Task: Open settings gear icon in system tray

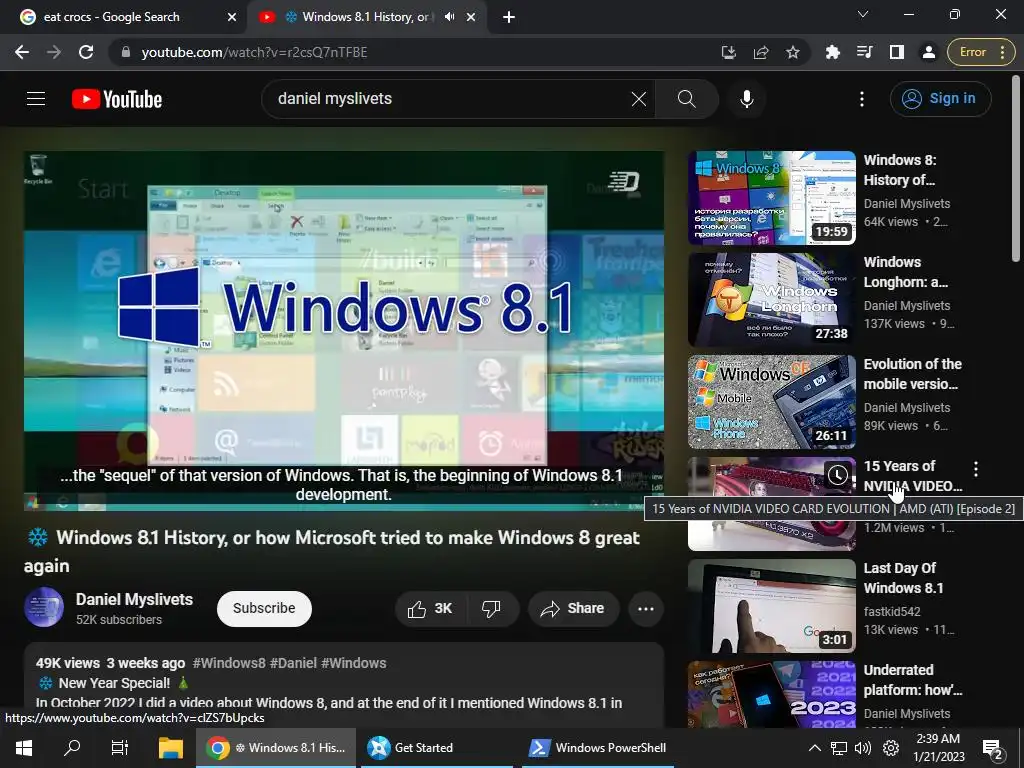Action: 891,748
